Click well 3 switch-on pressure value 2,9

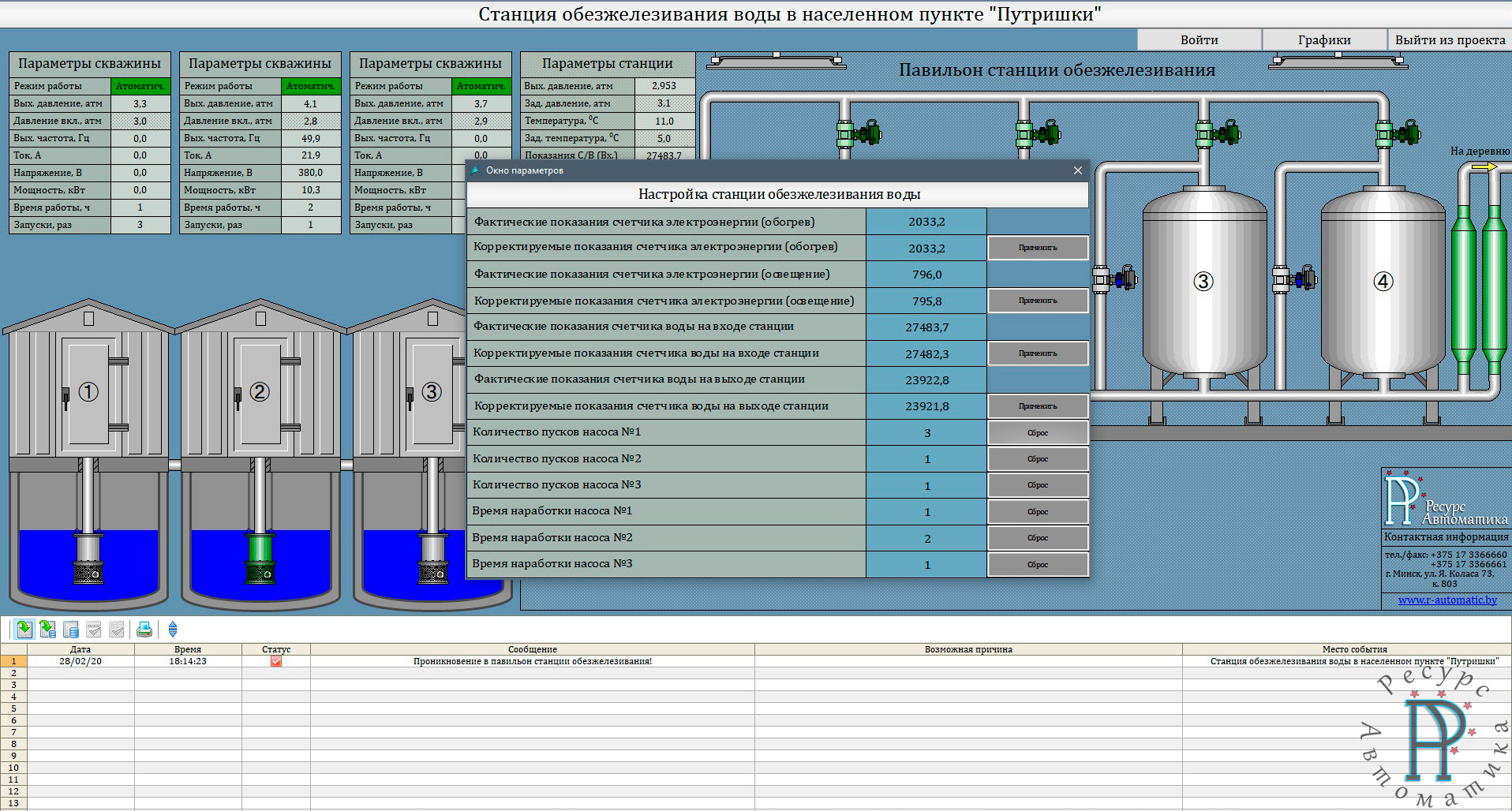481,121
